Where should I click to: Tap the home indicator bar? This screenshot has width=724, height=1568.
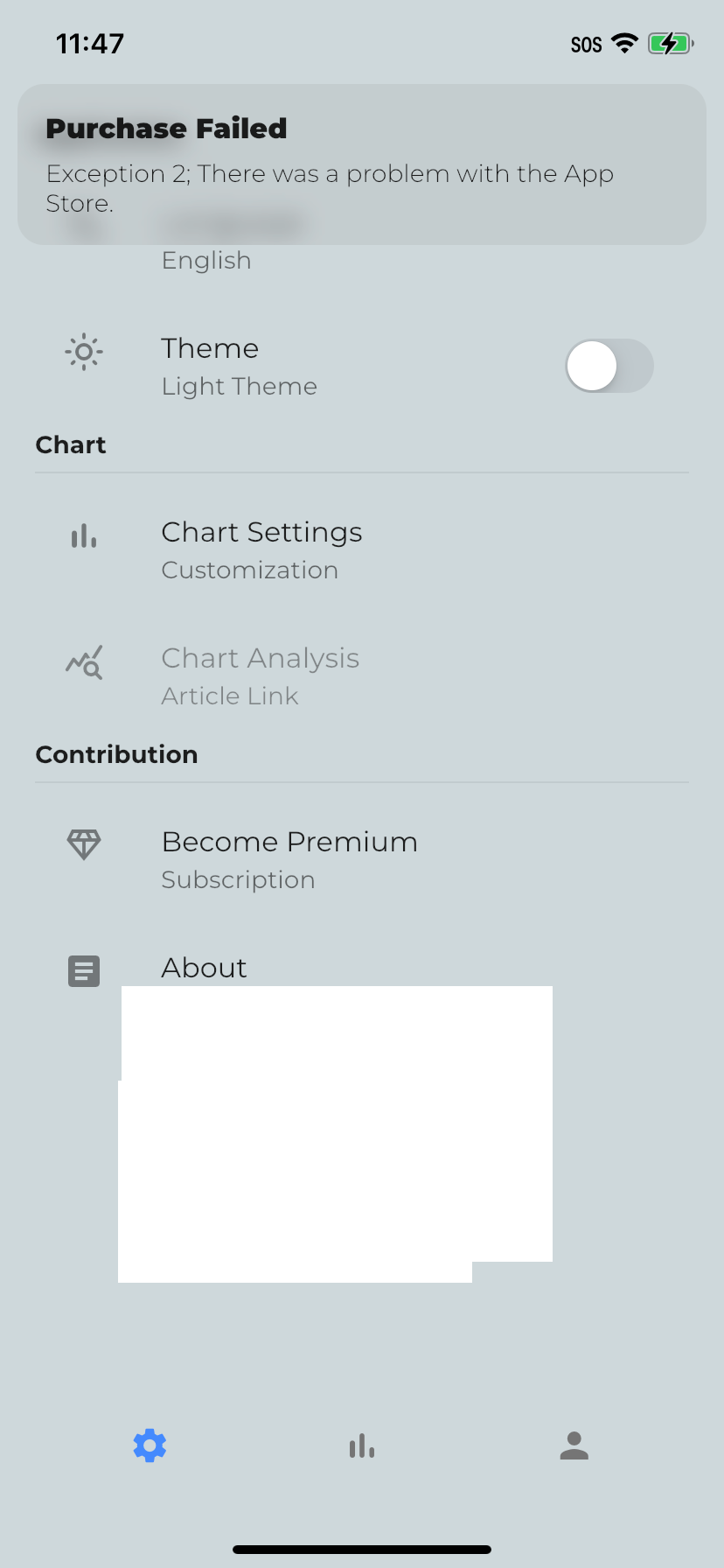point(362,1550)
